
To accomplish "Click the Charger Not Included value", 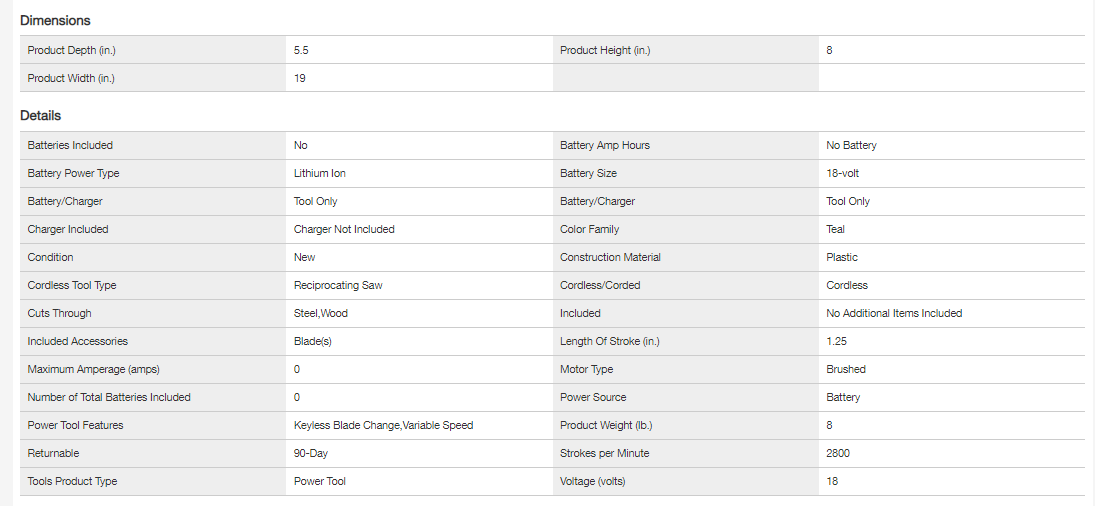I will 344,229.
